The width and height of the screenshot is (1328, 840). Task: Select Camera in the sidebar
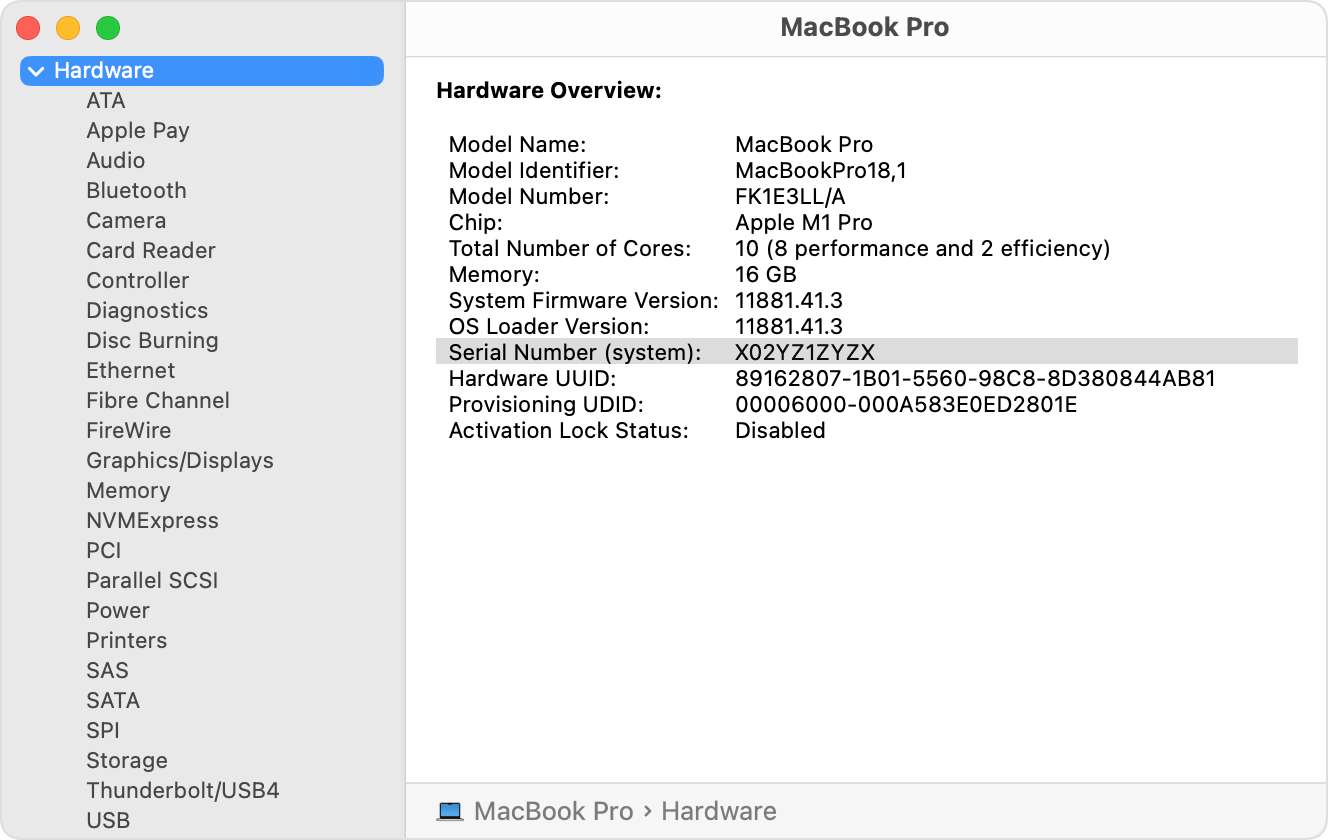pyautogui.click(x=126, y=221)
